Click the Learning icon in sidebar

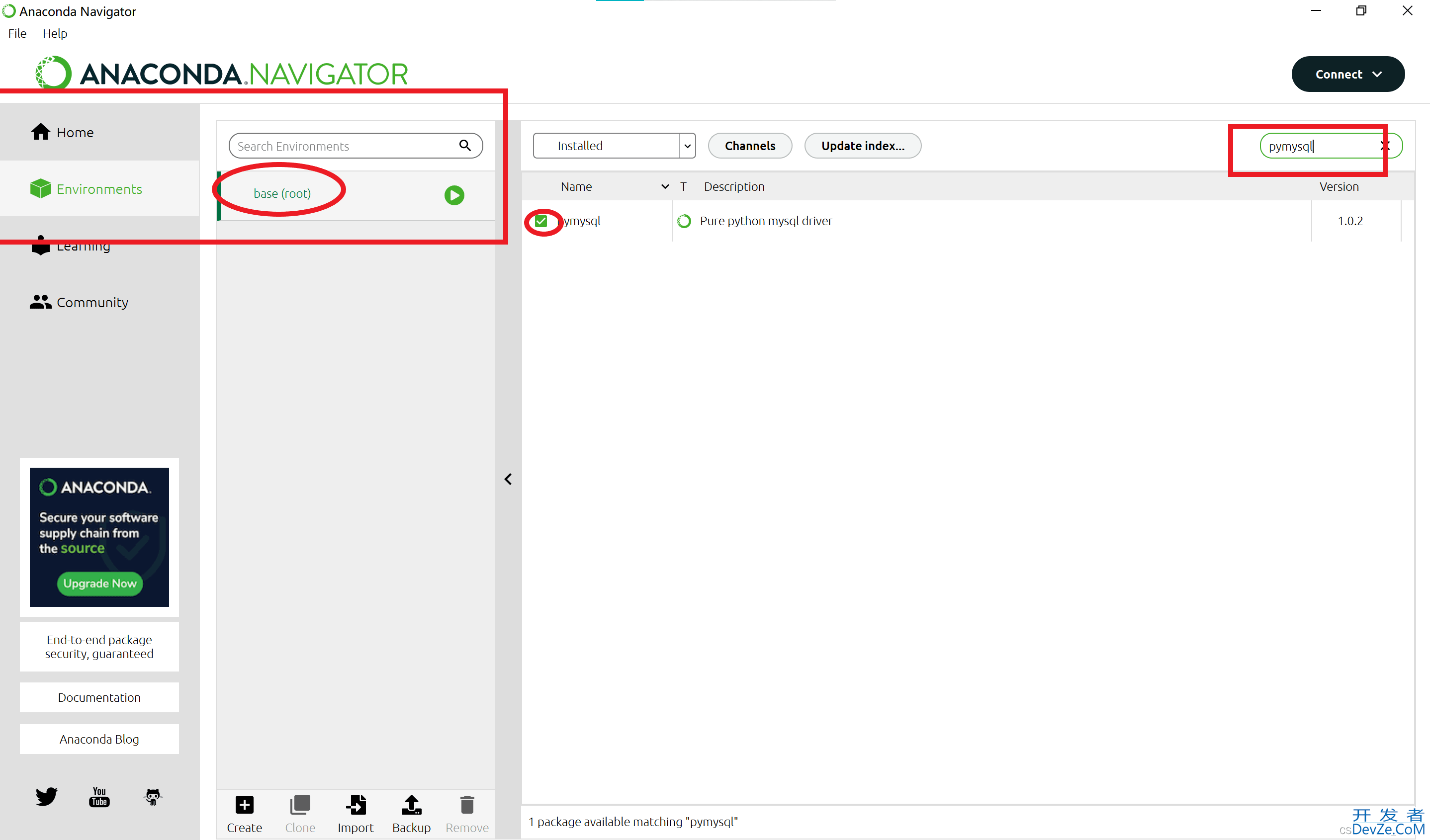tap(41, 245)
